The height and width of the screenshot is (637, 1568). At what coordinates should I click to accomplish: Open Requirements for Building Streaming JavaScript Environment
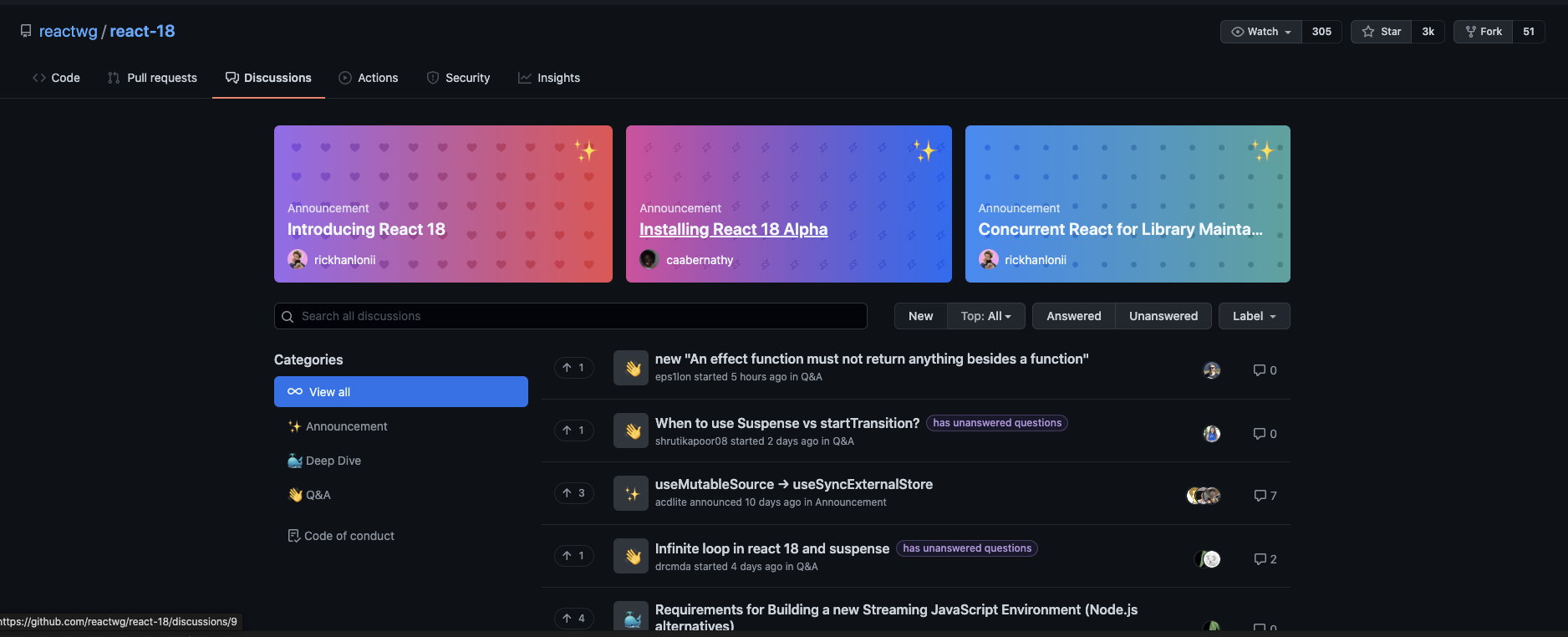click(x=896, y=618)
